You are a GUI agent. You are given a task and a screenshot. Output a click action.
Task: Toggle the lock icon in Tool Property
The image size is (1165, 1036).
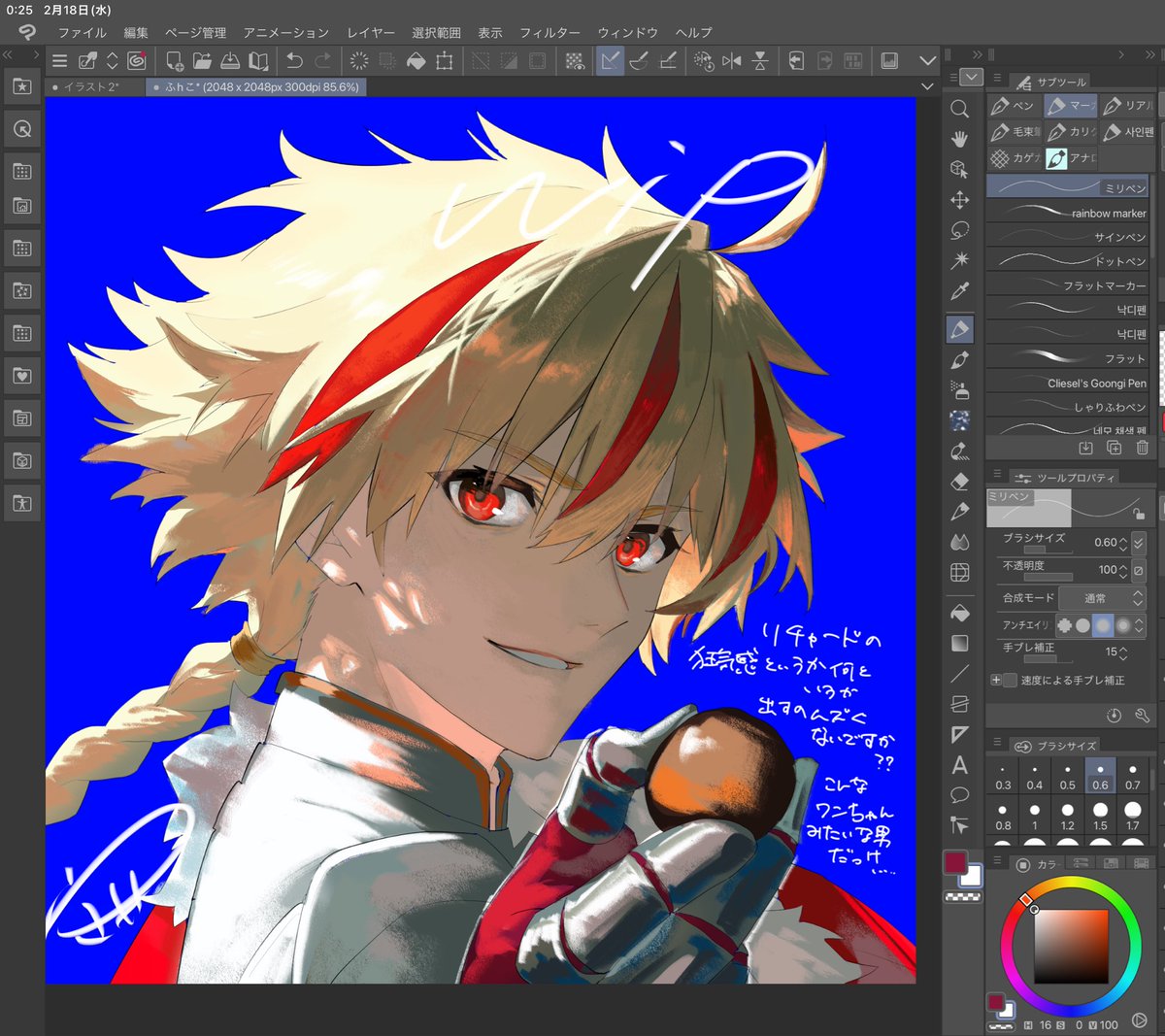click(x=1139, y=515)
